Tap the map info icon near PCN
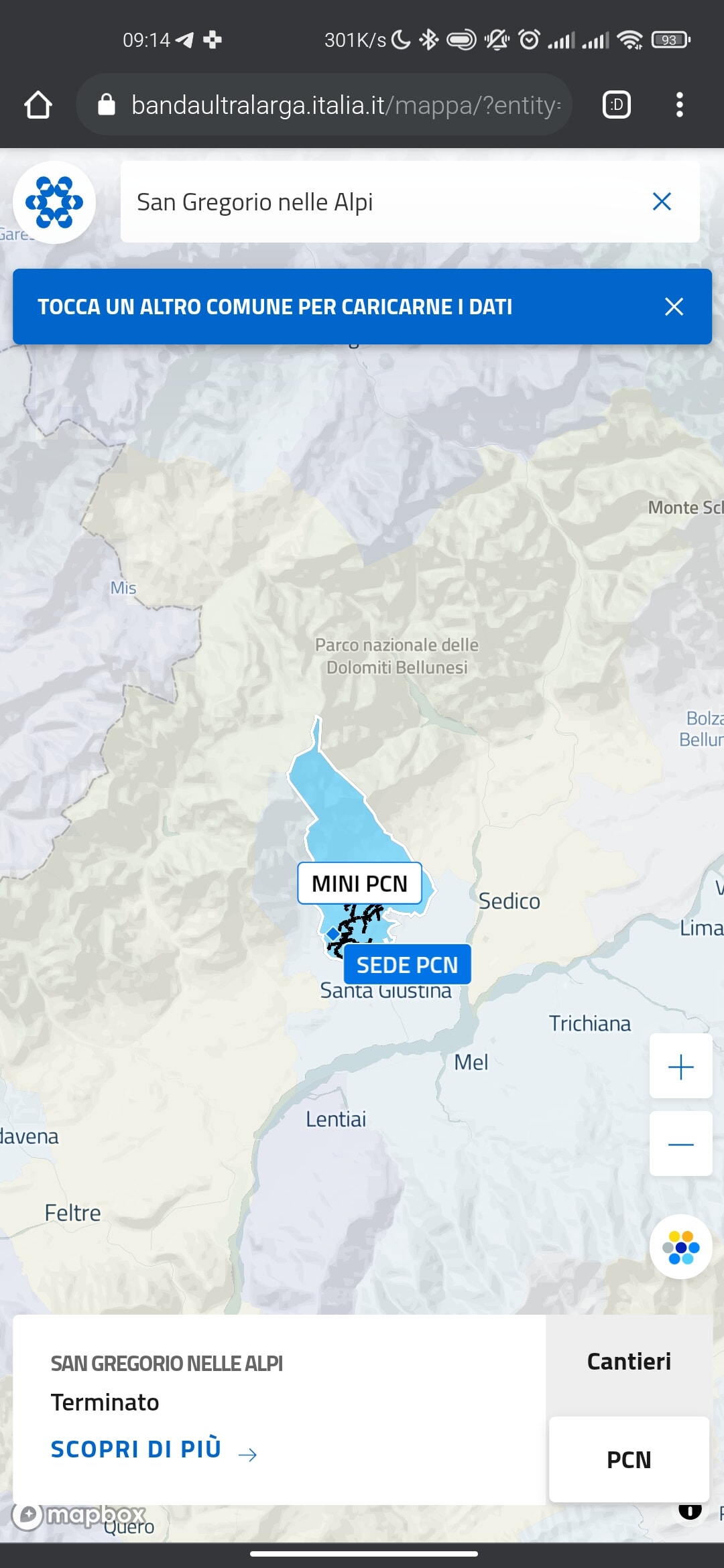 [x=690, y=1510]
